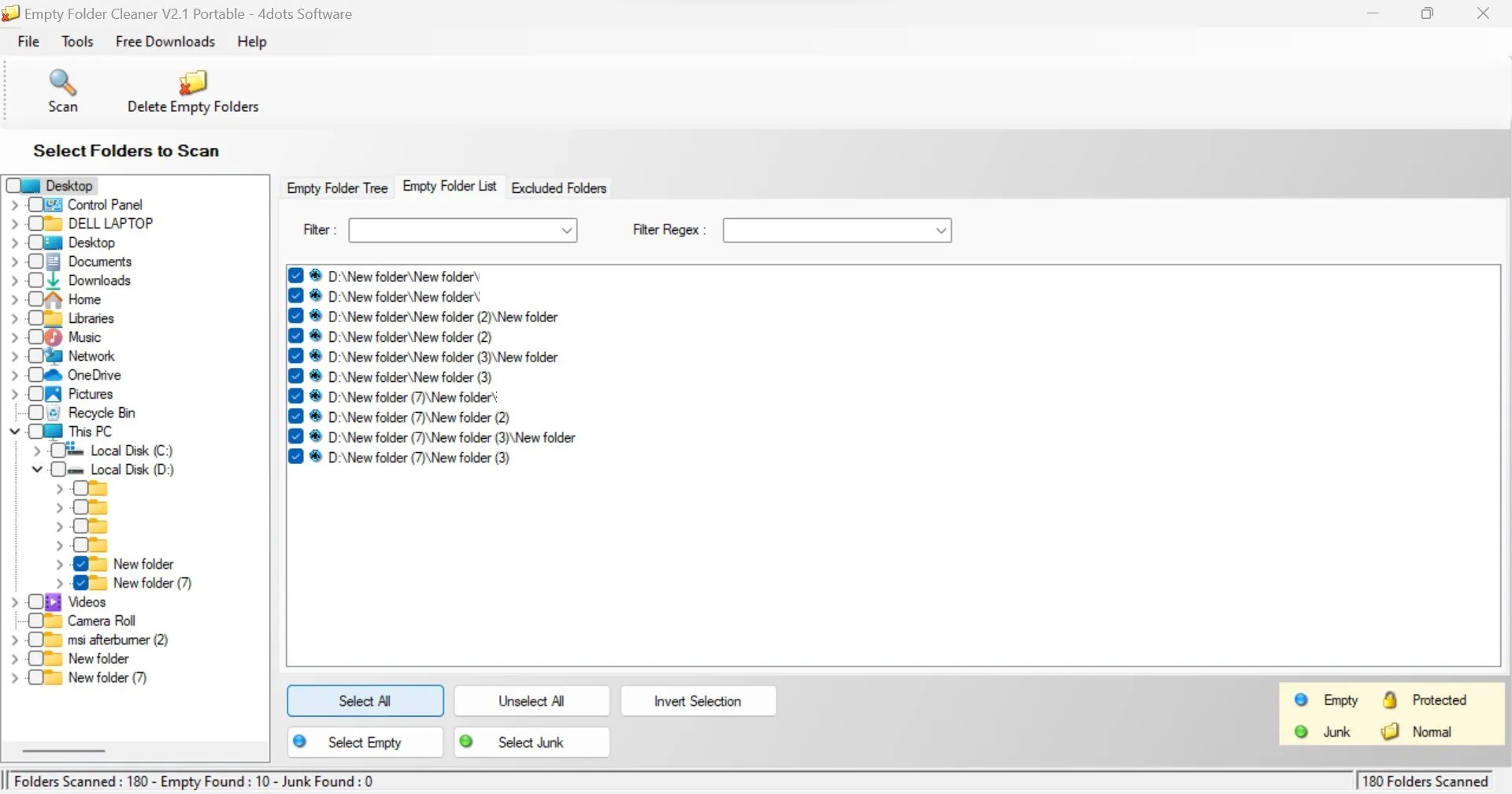Click the Normal folder legend icon

pos(1388,731)
